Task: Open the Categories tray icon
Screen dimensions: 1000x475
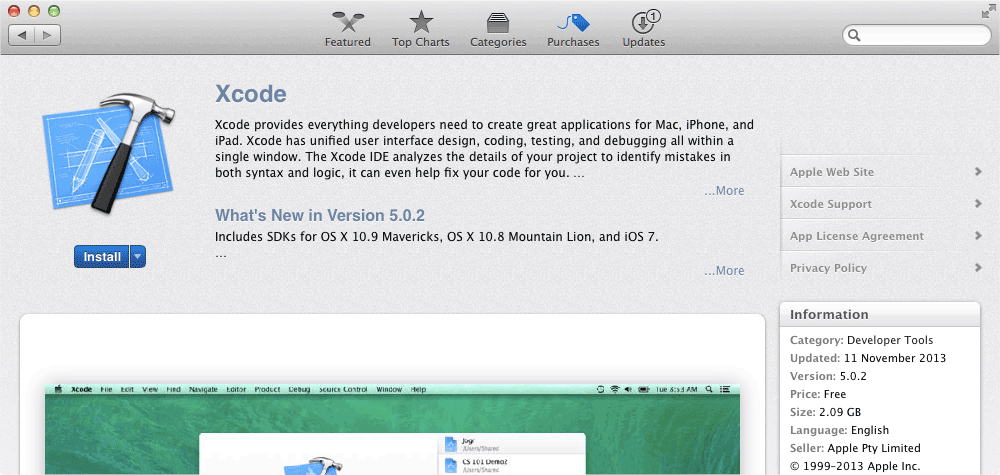Action: [x=498, y=23]
